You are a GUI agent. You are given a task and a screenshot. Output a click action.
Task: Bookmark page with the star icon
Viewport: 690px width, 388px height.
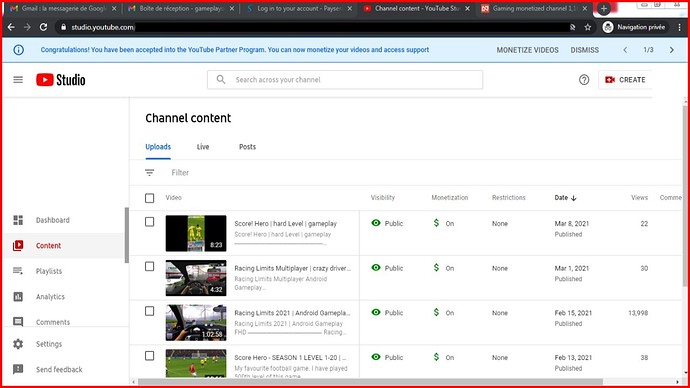[587, 27]
